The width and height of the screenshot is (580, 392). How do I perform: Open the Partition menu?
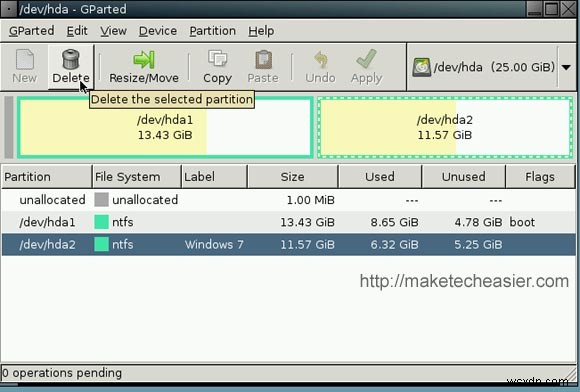coord(212,31)
